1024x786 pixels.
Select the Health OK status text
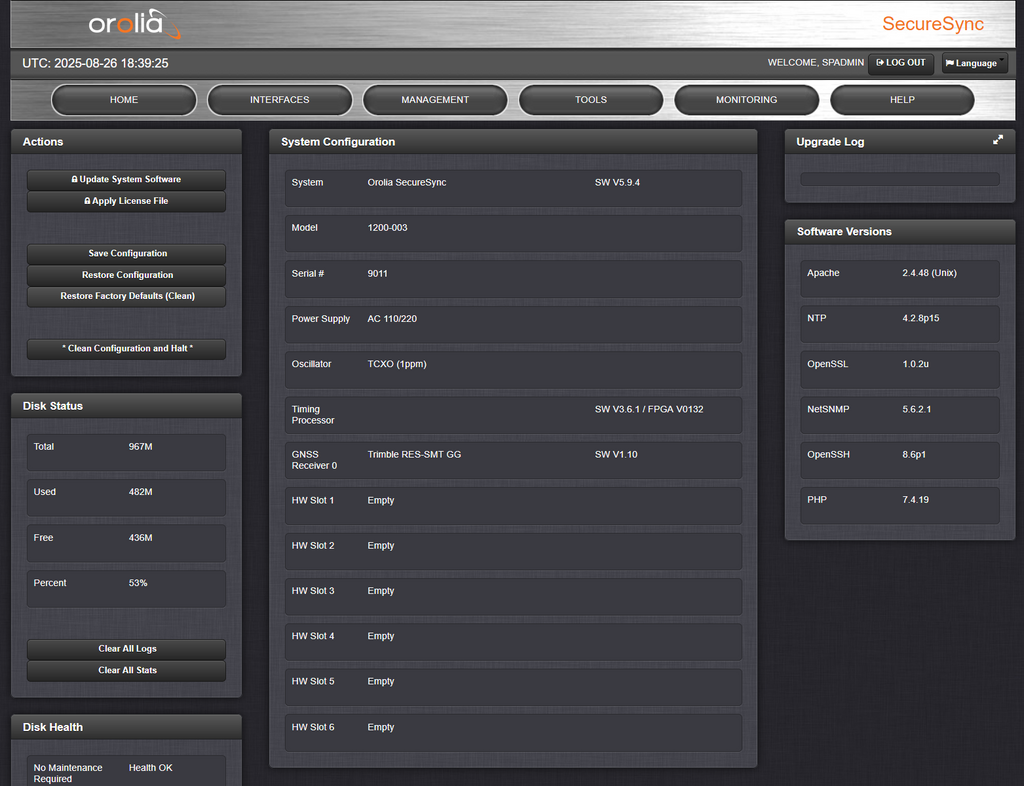tap(150, 768)
